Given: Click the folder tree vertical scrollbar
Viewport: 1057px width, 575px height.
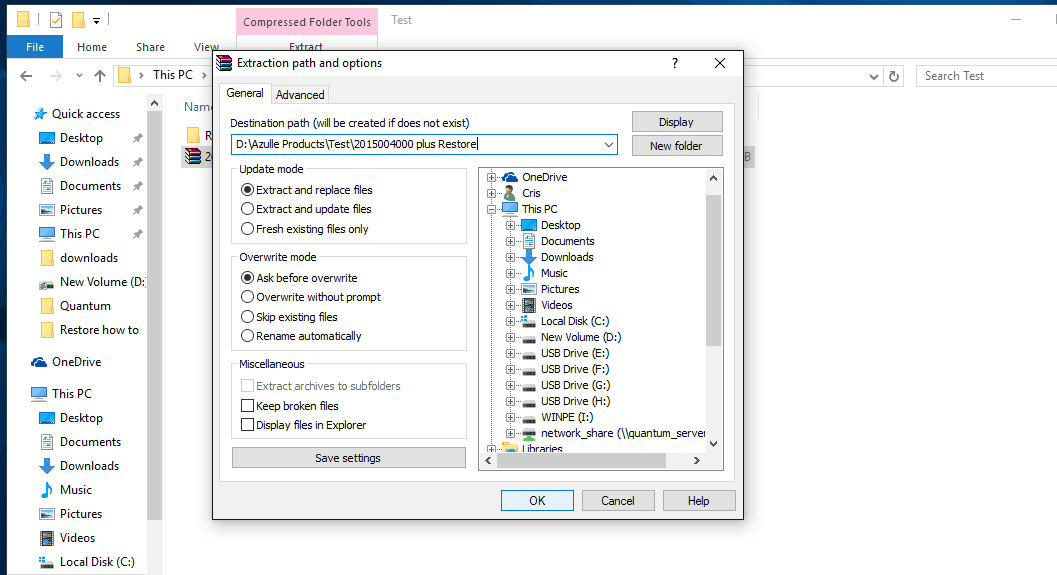Looking at the screenshot, I should (x=713, y=270).
